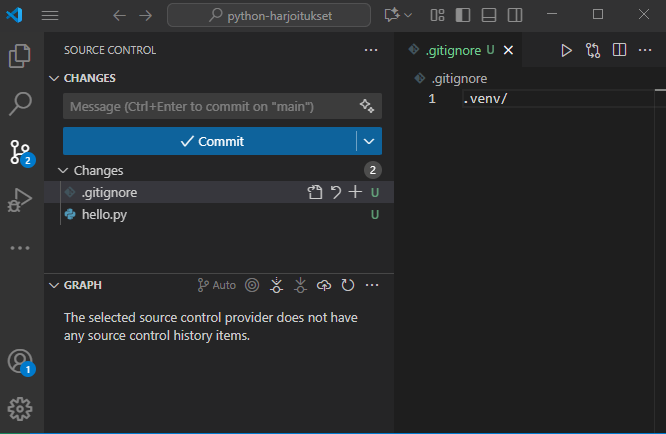Click Open File icon on .gitignore row
This screenshot has width=666, height=434.
pos(315,192)
